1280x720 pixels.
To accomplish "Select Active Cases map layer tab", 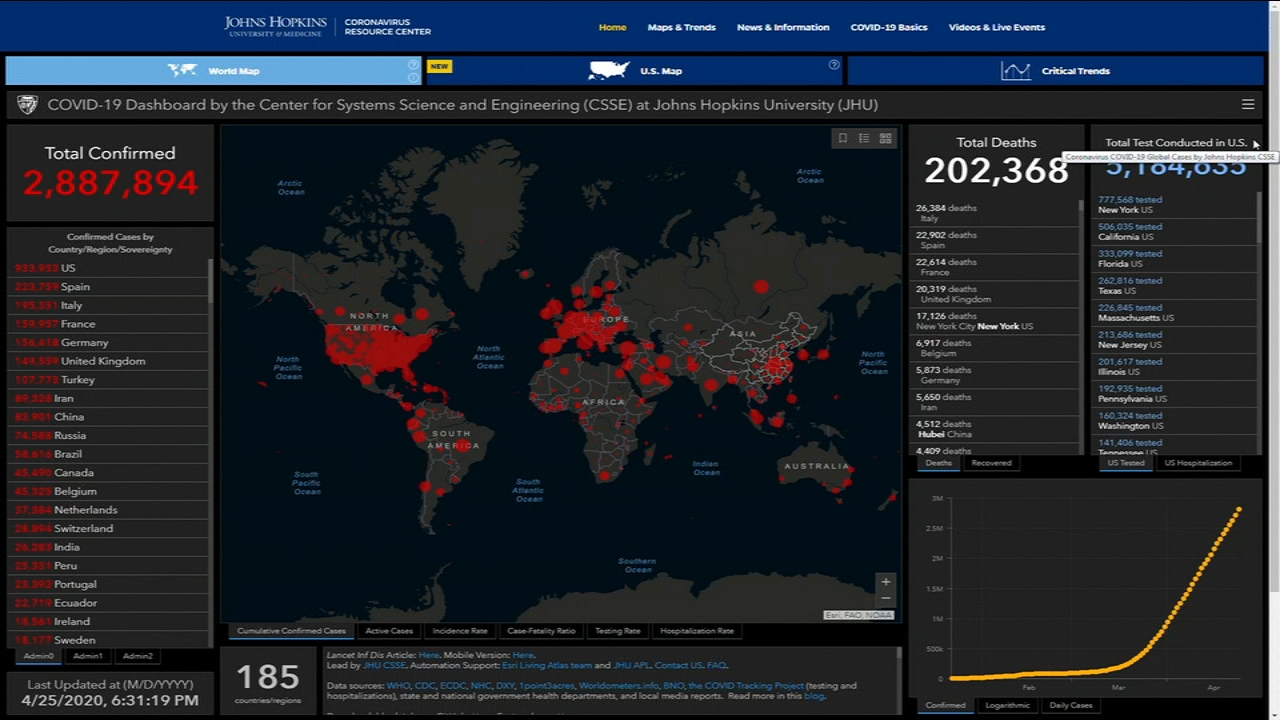I will click(x=389, y=631).
